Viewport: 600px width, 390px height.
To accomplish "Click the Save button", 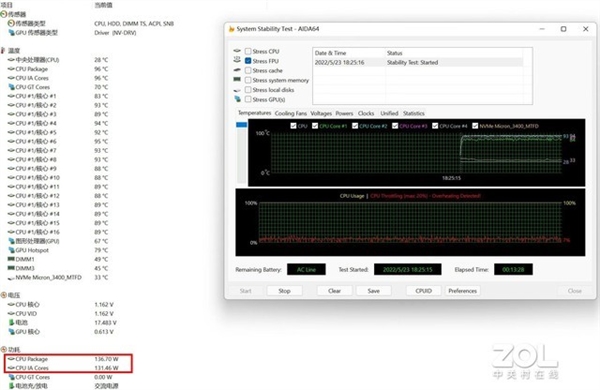I will click(x=373, y=291).
